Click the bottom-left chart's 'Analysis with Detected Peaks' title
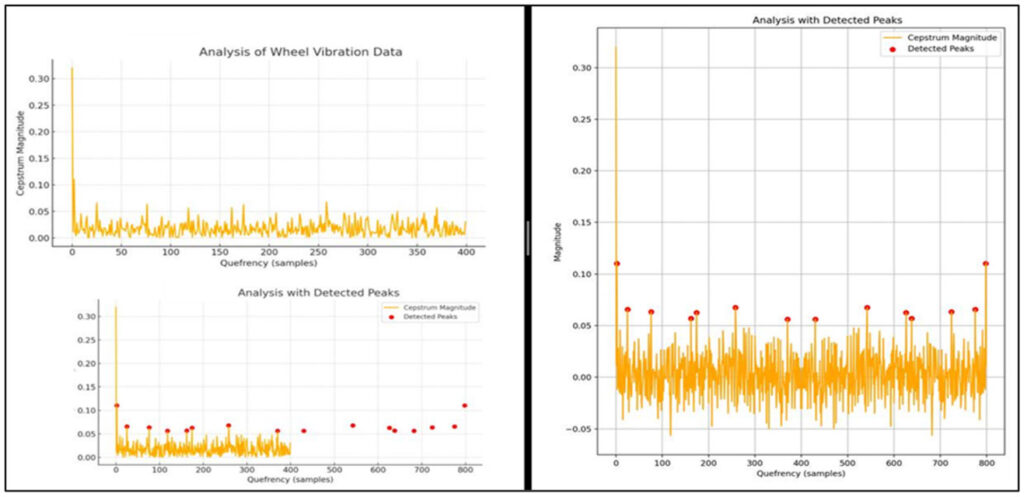 point(299,292)
